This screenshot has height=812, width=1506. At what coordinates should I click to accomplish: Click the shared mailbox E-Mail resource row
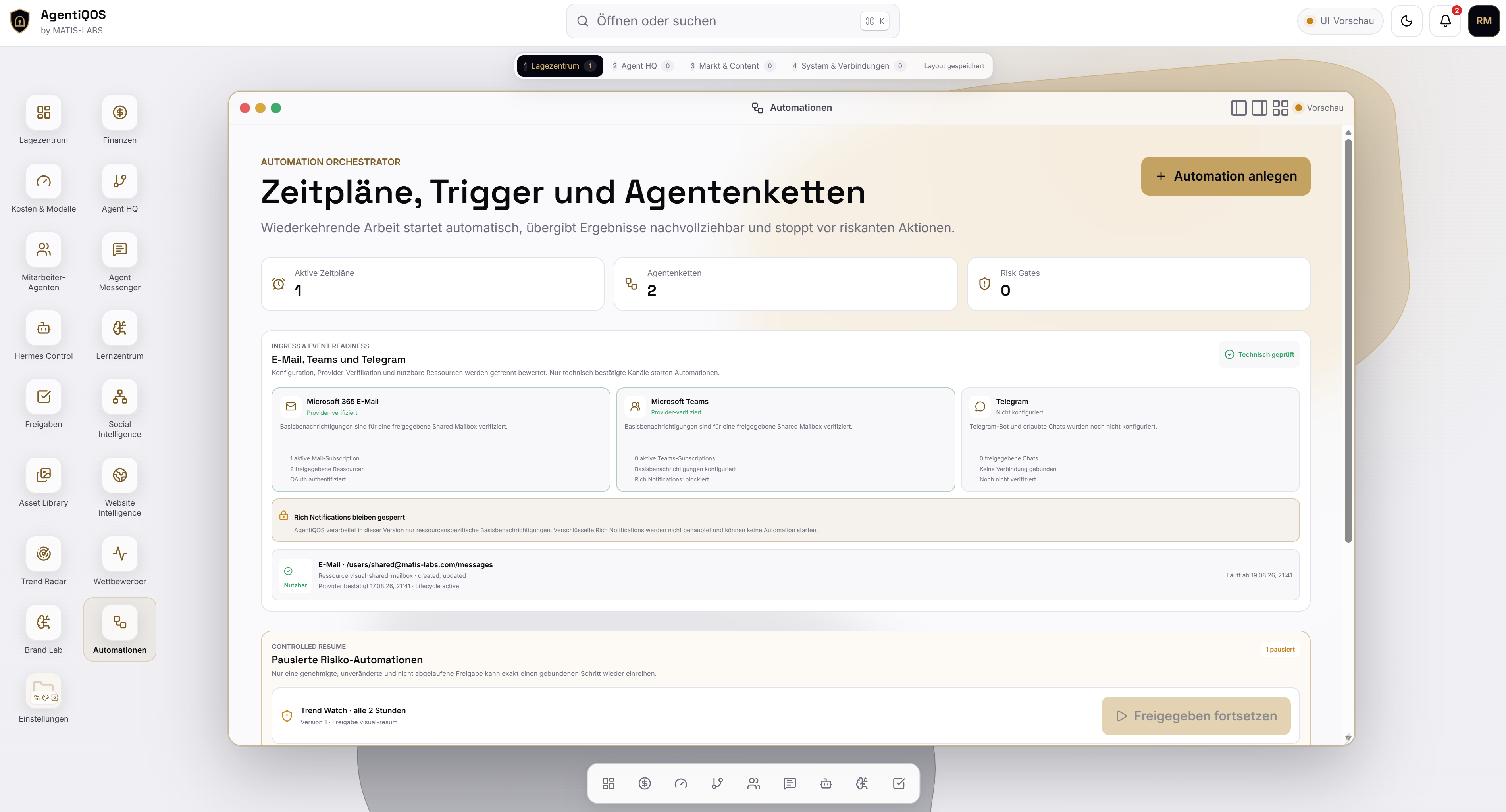(x=785, y=575)
